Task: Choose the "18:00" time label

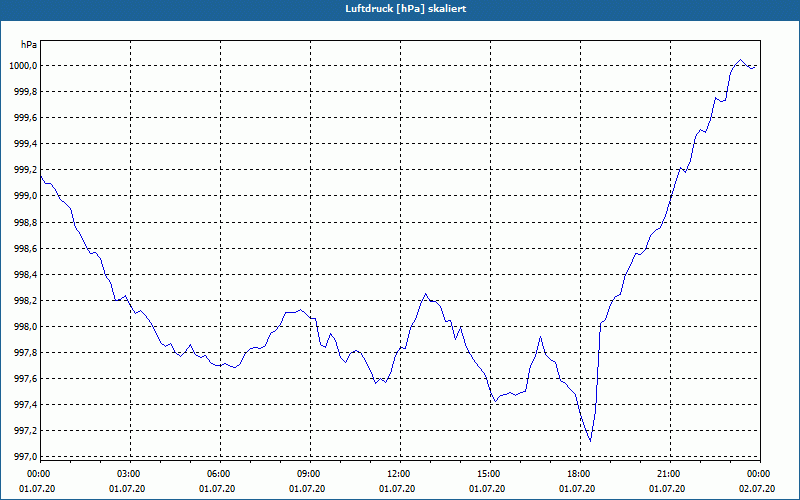Action: [578, 474]
